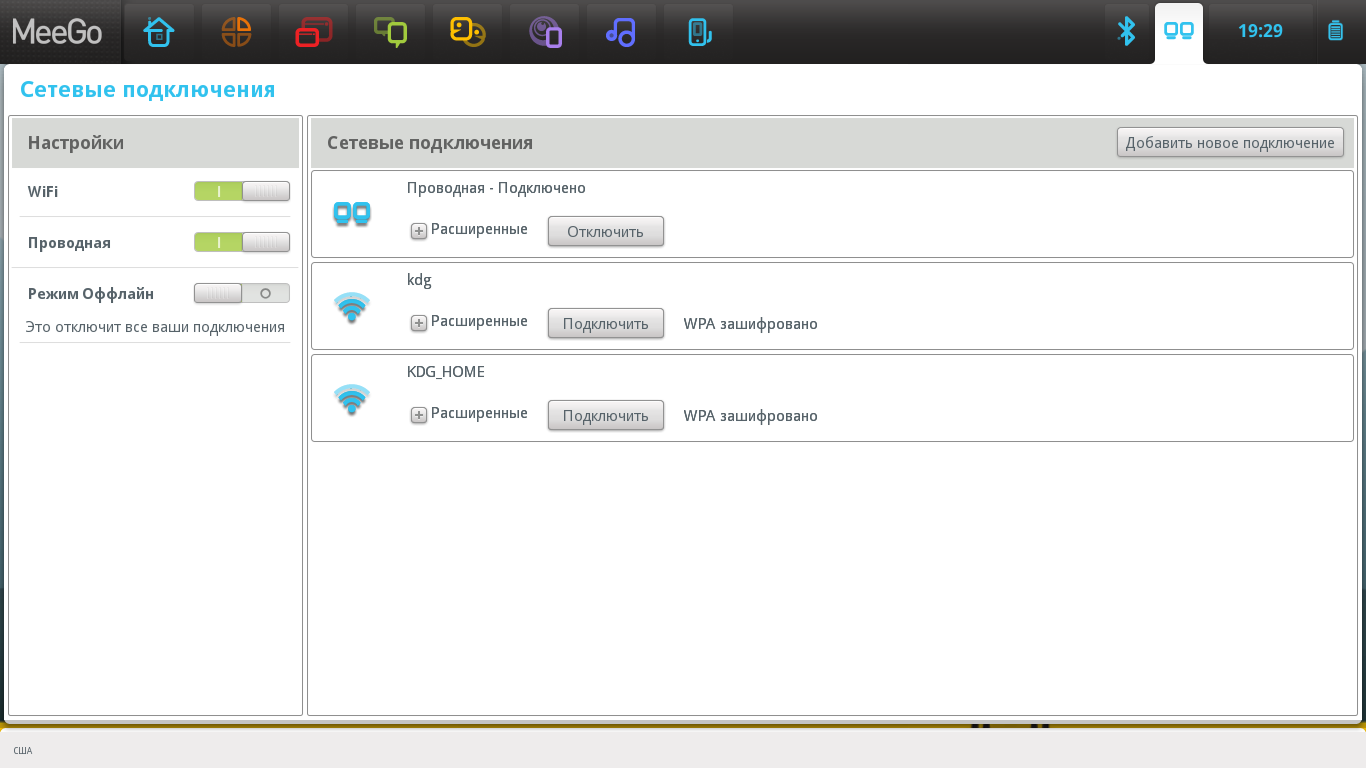The height and width of the screenshot is (768, 1366).
Task: Open the purple Internet icon
Action: (x=544, y=32)
